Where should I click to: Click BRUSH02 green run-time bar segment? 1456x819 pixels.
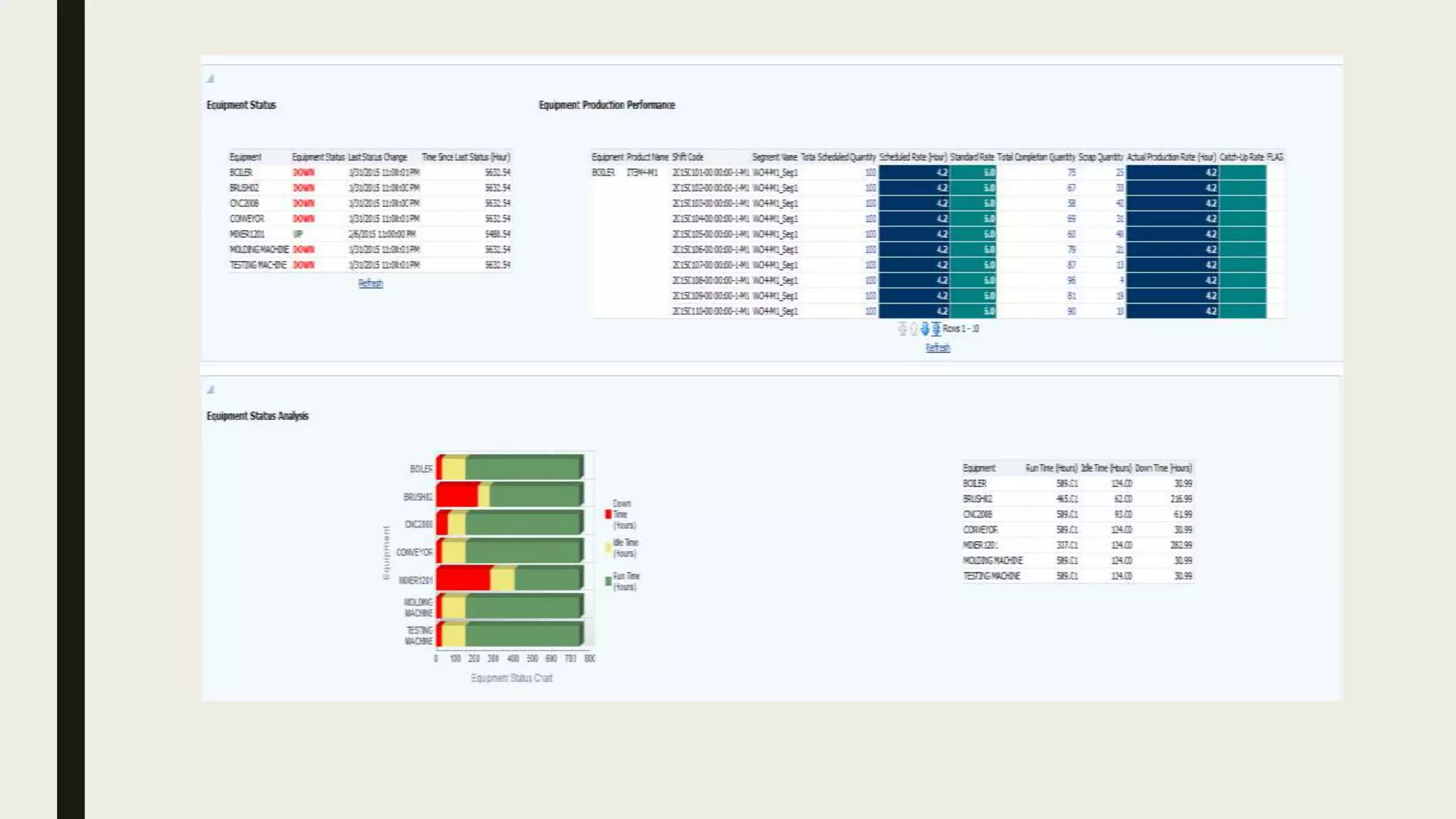tap(535, 495)
